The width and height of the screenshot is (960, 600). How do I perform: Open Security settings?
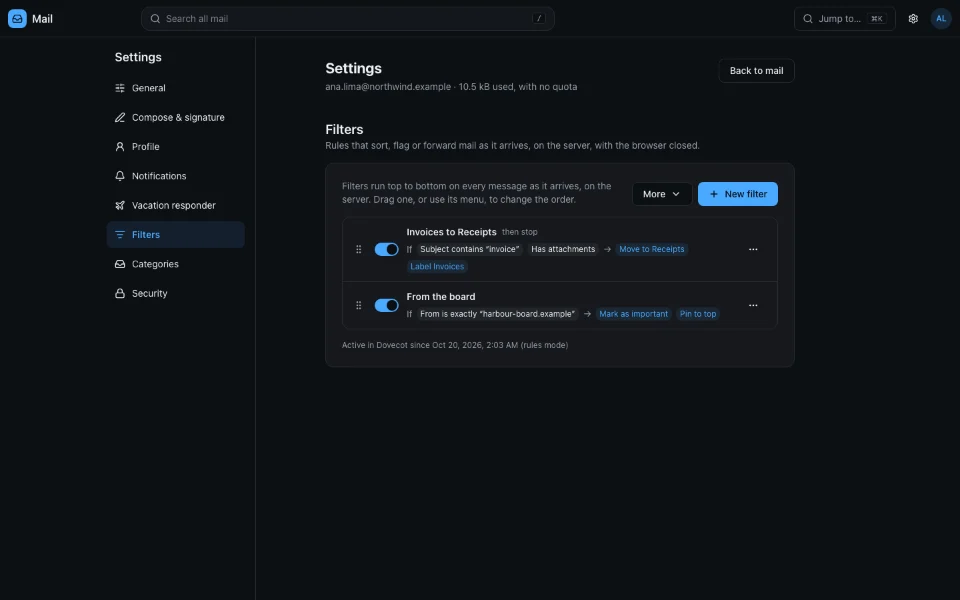(x=176, y=293)
